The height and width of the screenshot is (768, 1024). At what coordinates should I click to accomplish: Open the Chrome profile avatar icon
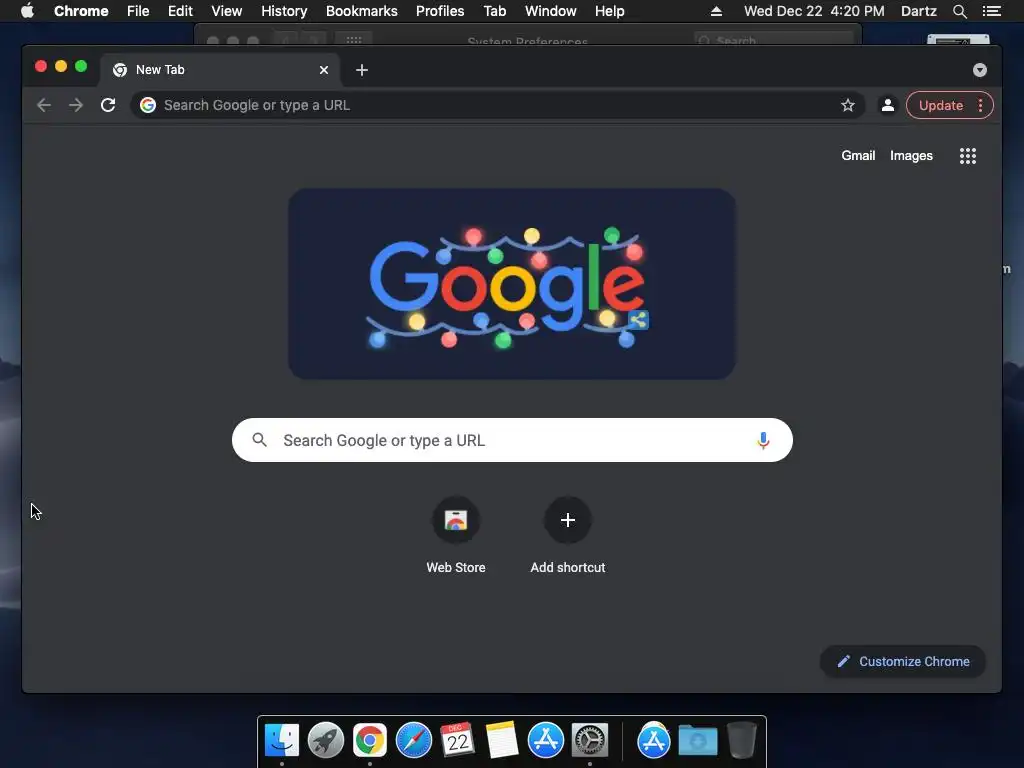(x=888, y=105)
